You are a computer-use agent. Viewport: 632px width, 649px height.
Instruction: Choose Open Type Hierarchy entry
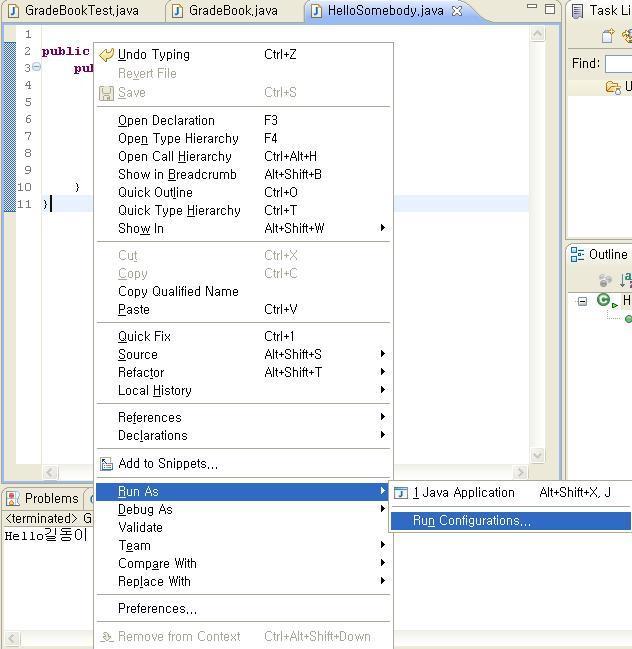pyautogui.click(x=244, y=138)
